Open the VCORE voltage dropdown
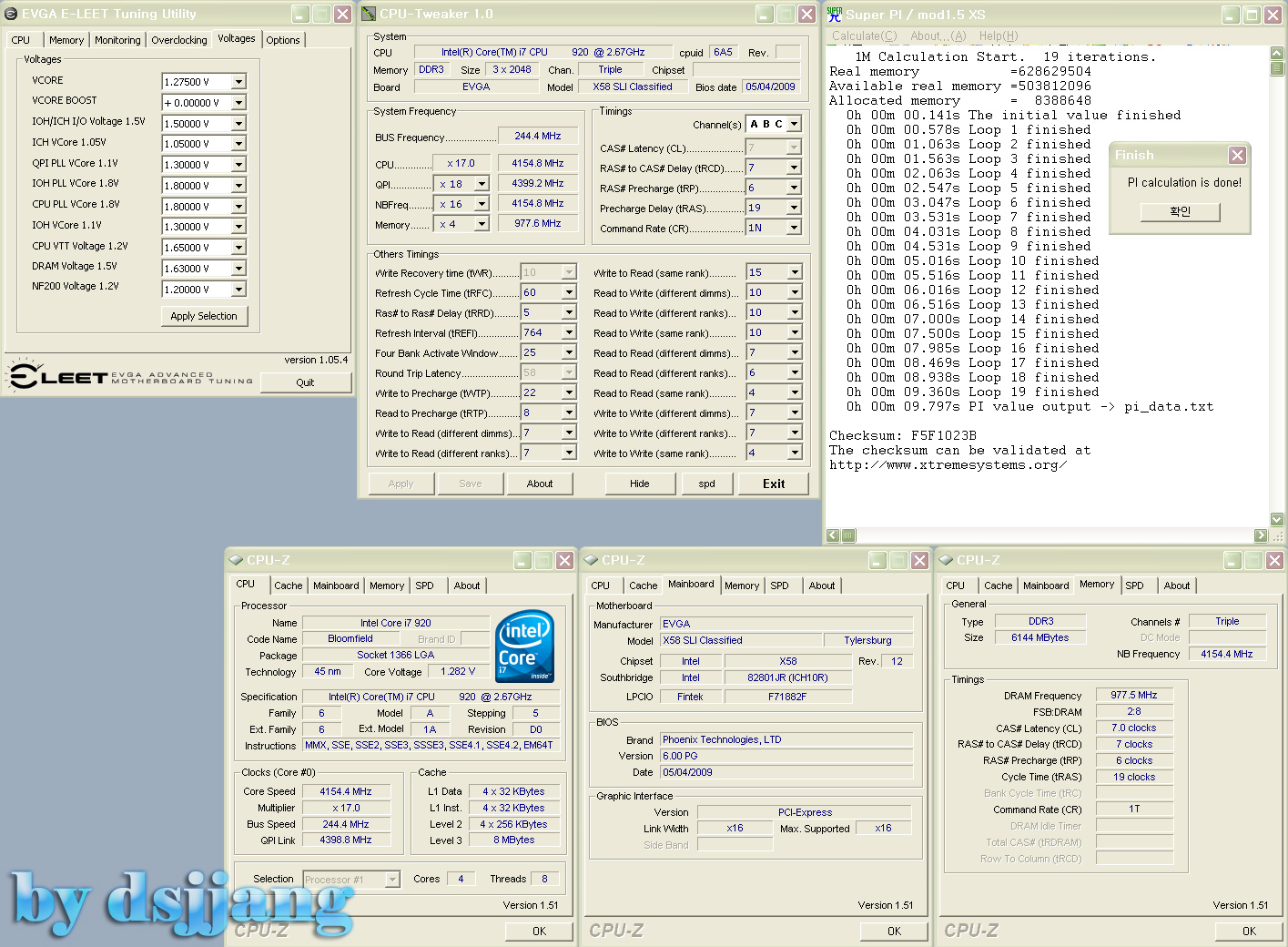1288x947 pixels. pos(238,82)
